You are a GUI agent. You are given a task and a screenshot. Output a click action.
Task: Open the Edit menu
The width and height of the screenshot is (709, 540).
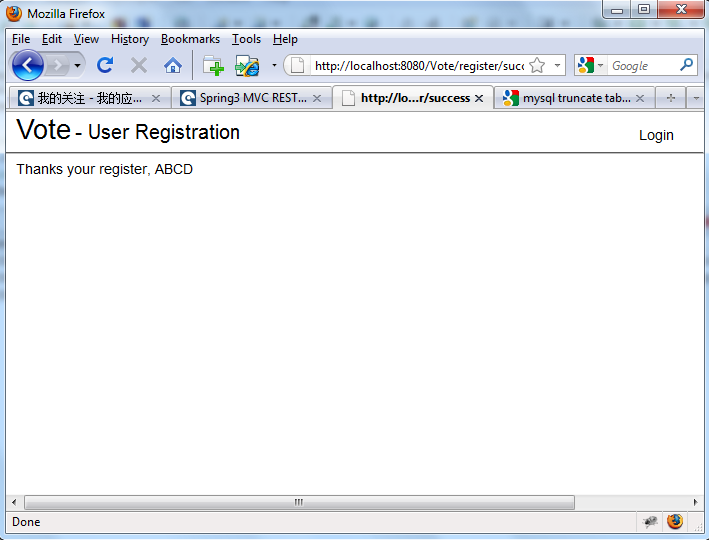coord(52,39)
